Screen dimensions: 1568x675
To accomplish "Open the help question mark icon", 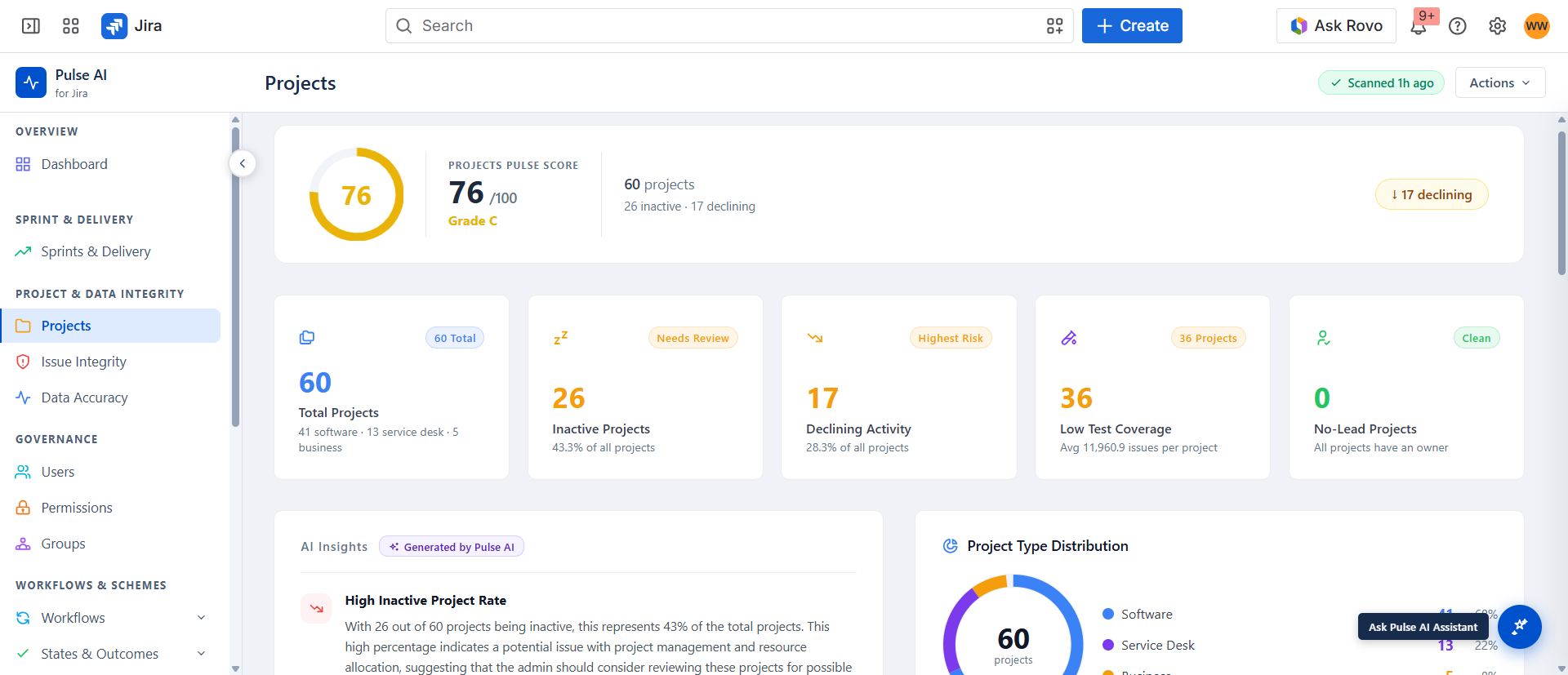I will (x=1458, y=26).
